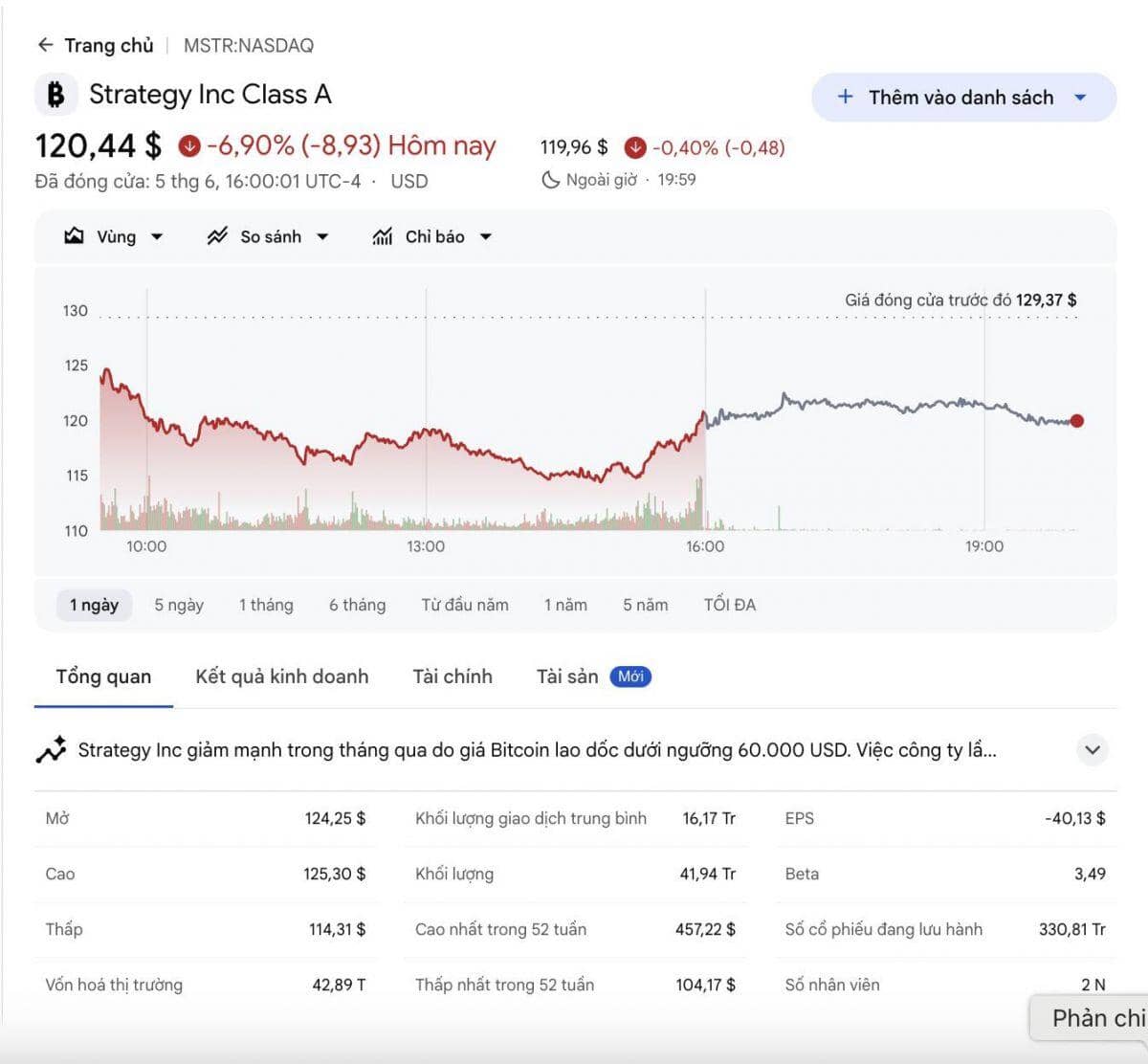The width and height of the screenshot is (1148, 1064).
Task: Click Giá đóng cửa trước đó 129,37 $ label
Action: click(960, 300)
